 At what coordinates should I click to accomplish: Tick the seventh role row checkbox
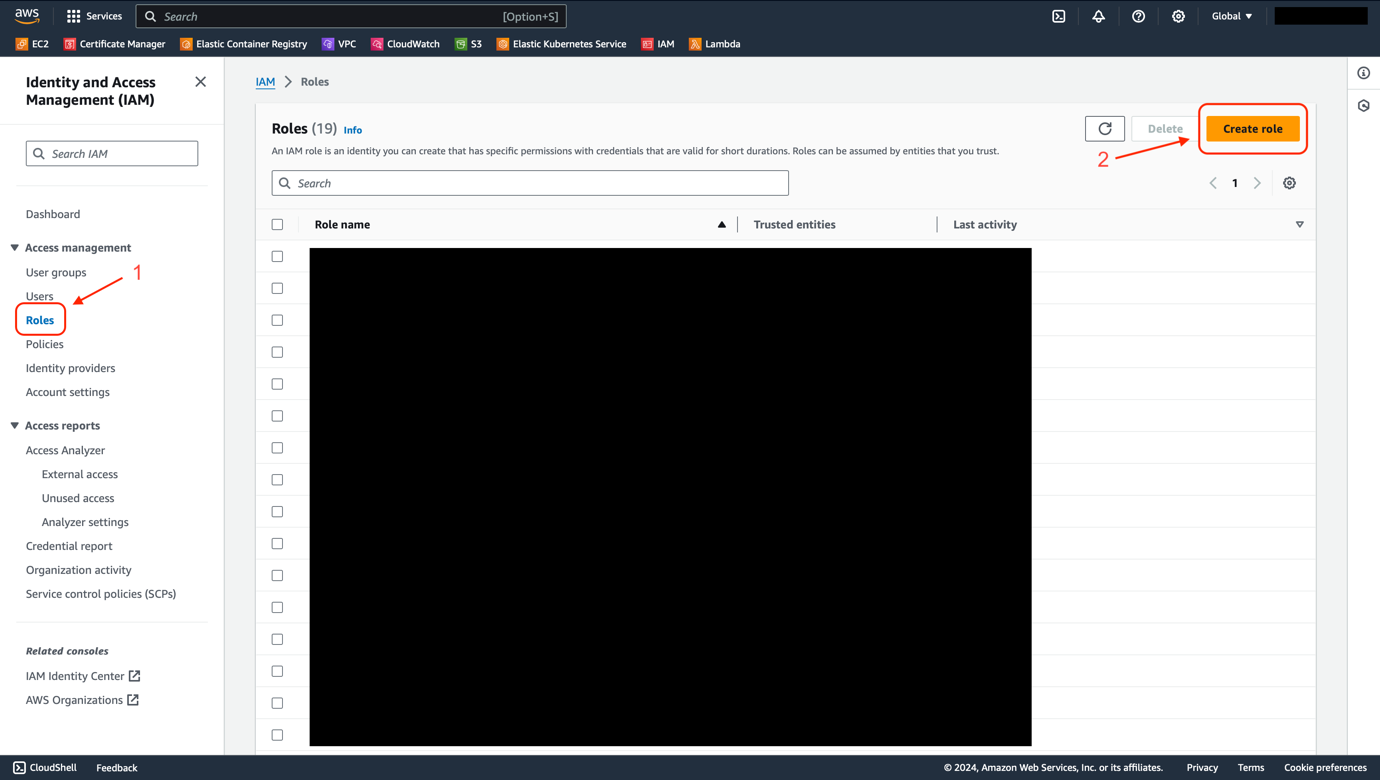click(278, 449)
